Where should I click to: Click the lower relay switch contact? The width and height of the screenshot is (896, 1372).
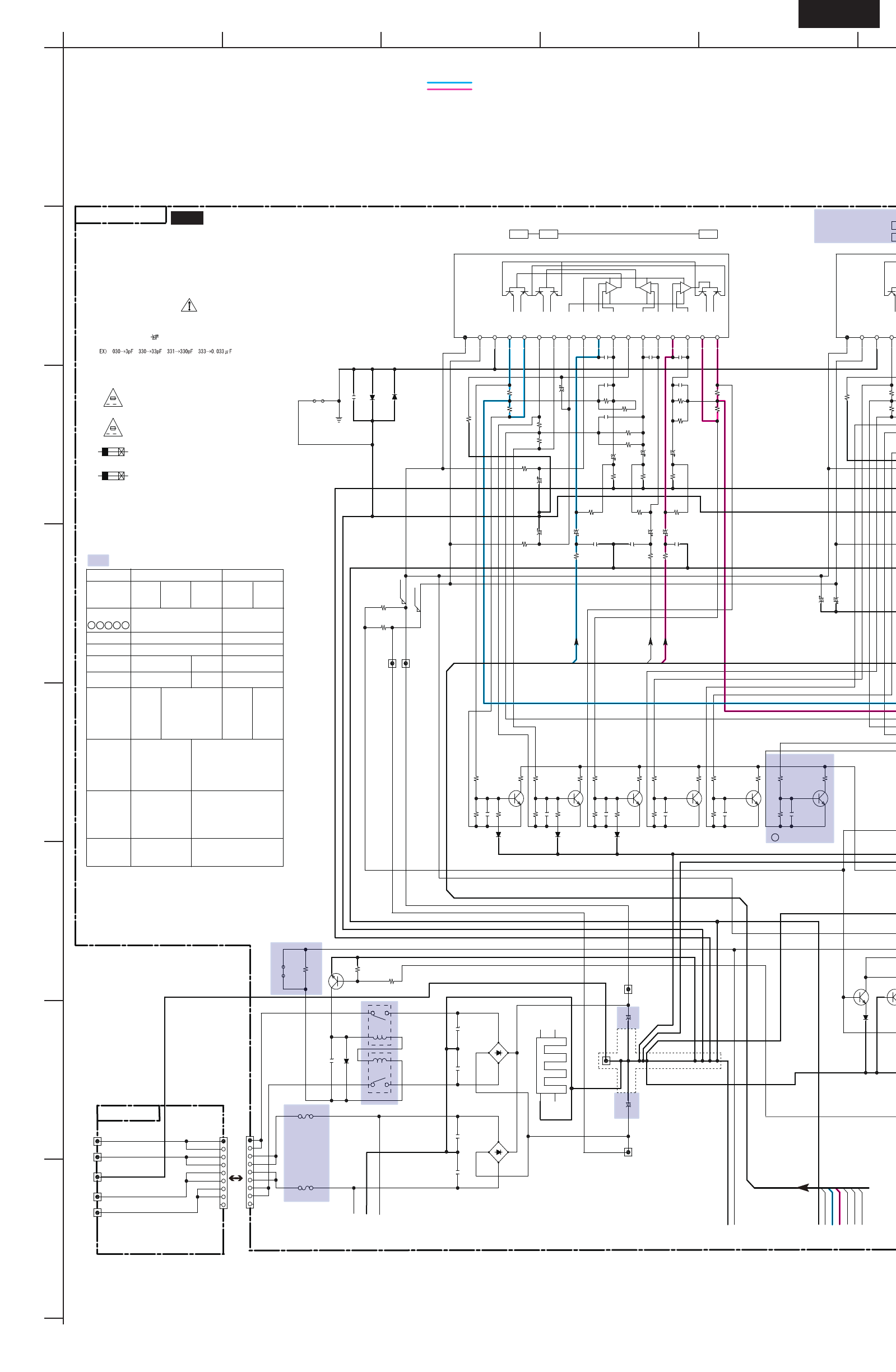coord(379,1083)
